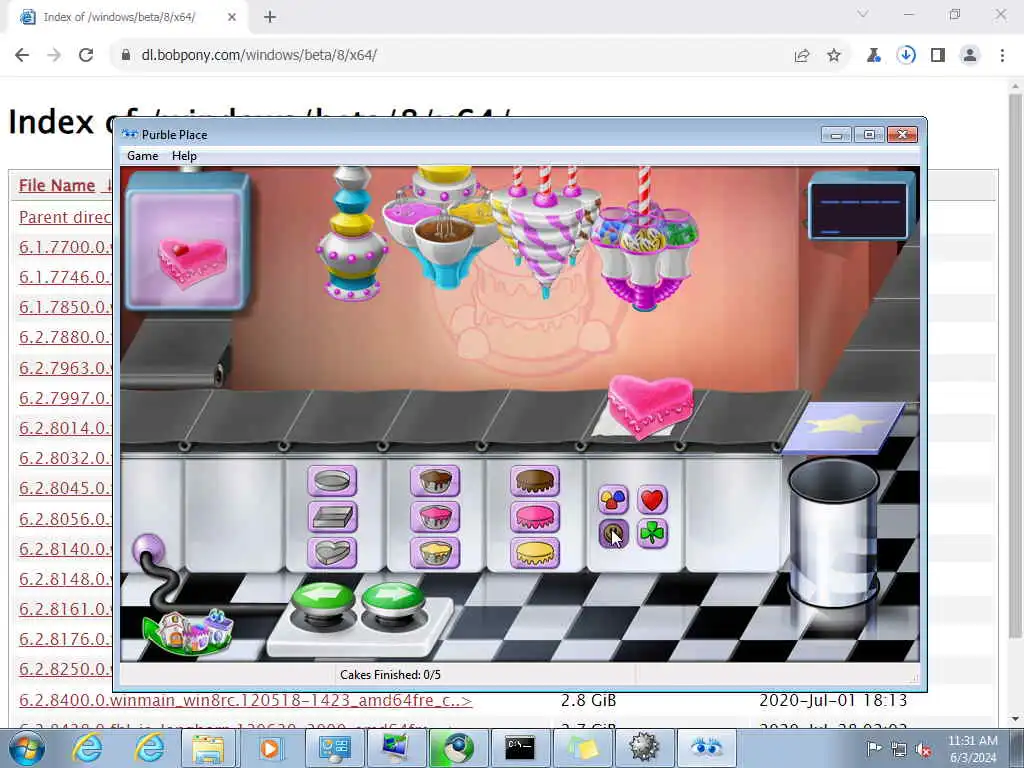Viewport: 1024px width, 768px height.
Task: Click the browser back arrow
Action: [x=22, y=55]
